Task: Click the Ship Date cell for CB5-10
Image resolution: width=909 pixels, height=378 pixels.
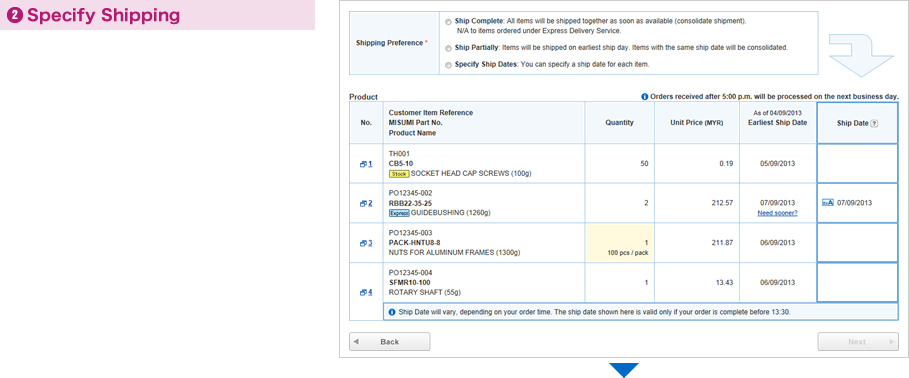Action: point(857,163)
